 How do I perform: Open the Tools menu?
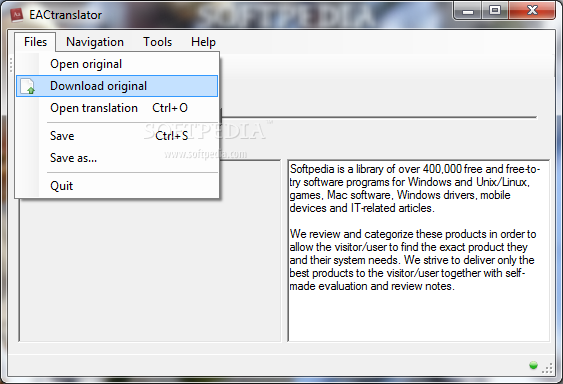coord(157,42)
